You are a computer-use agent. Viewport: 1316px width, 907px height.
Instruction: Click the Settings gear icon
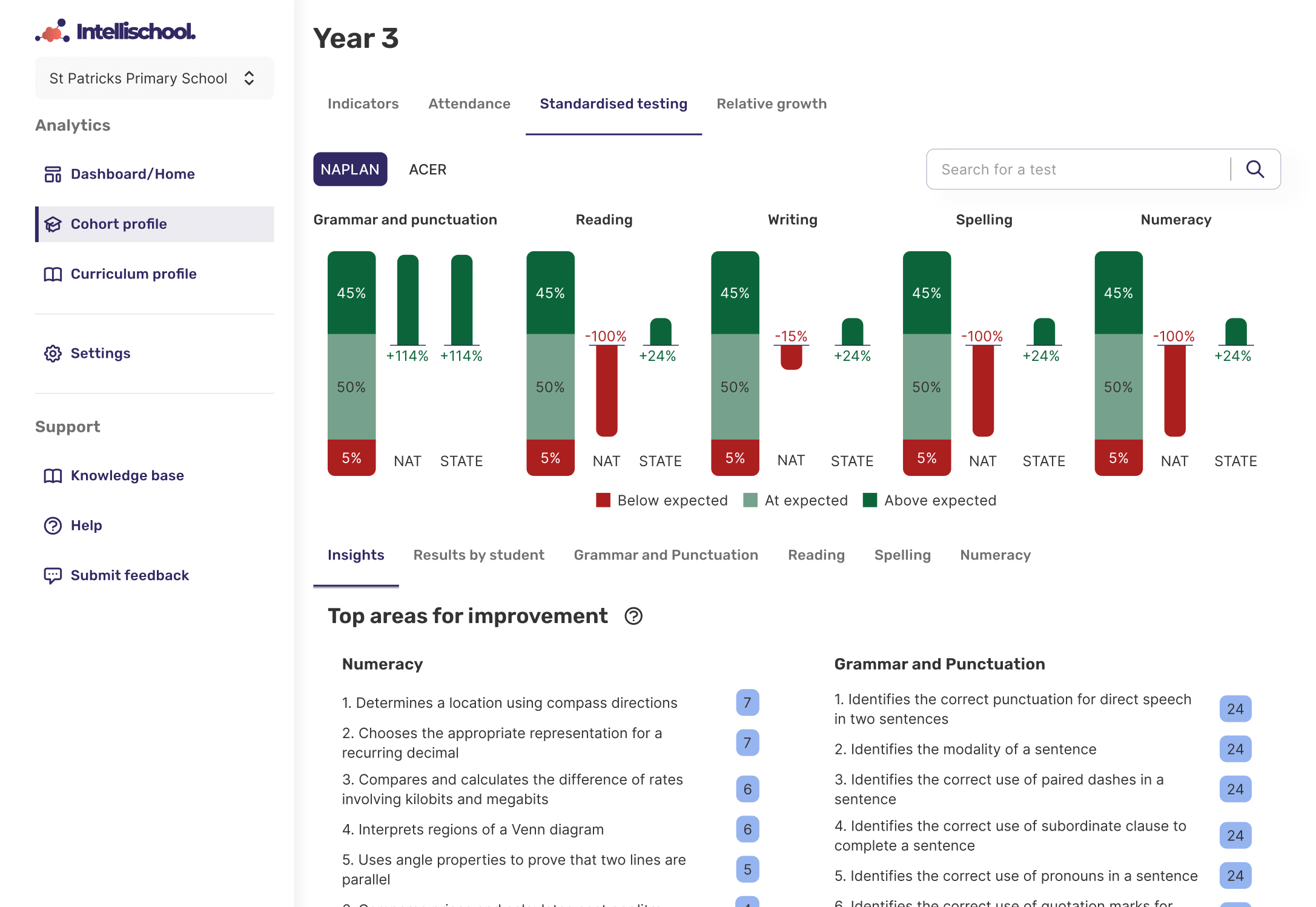(53, 354)
